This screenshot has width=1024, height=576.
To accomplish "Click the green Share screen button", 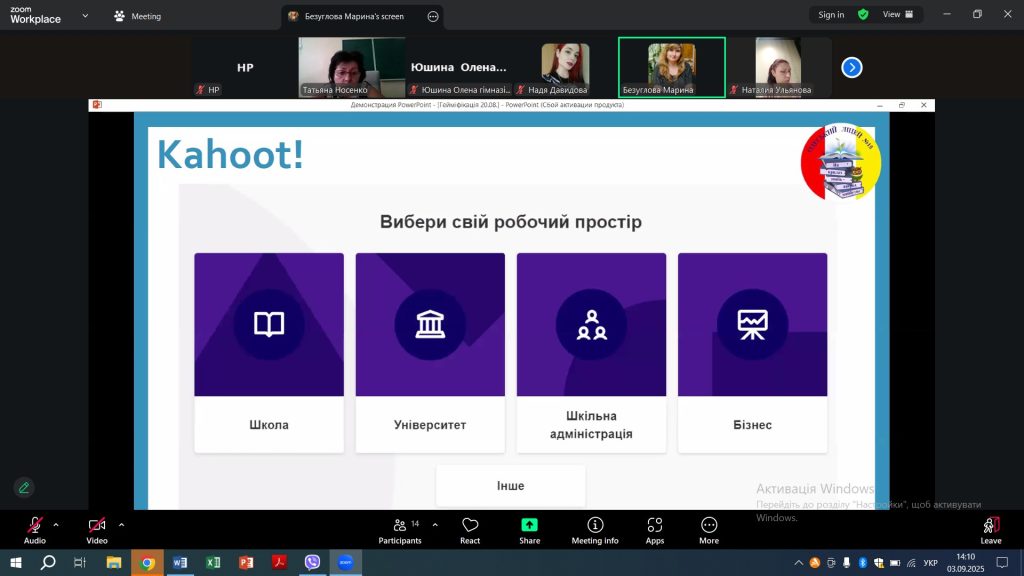I will [x=530, y=530].
